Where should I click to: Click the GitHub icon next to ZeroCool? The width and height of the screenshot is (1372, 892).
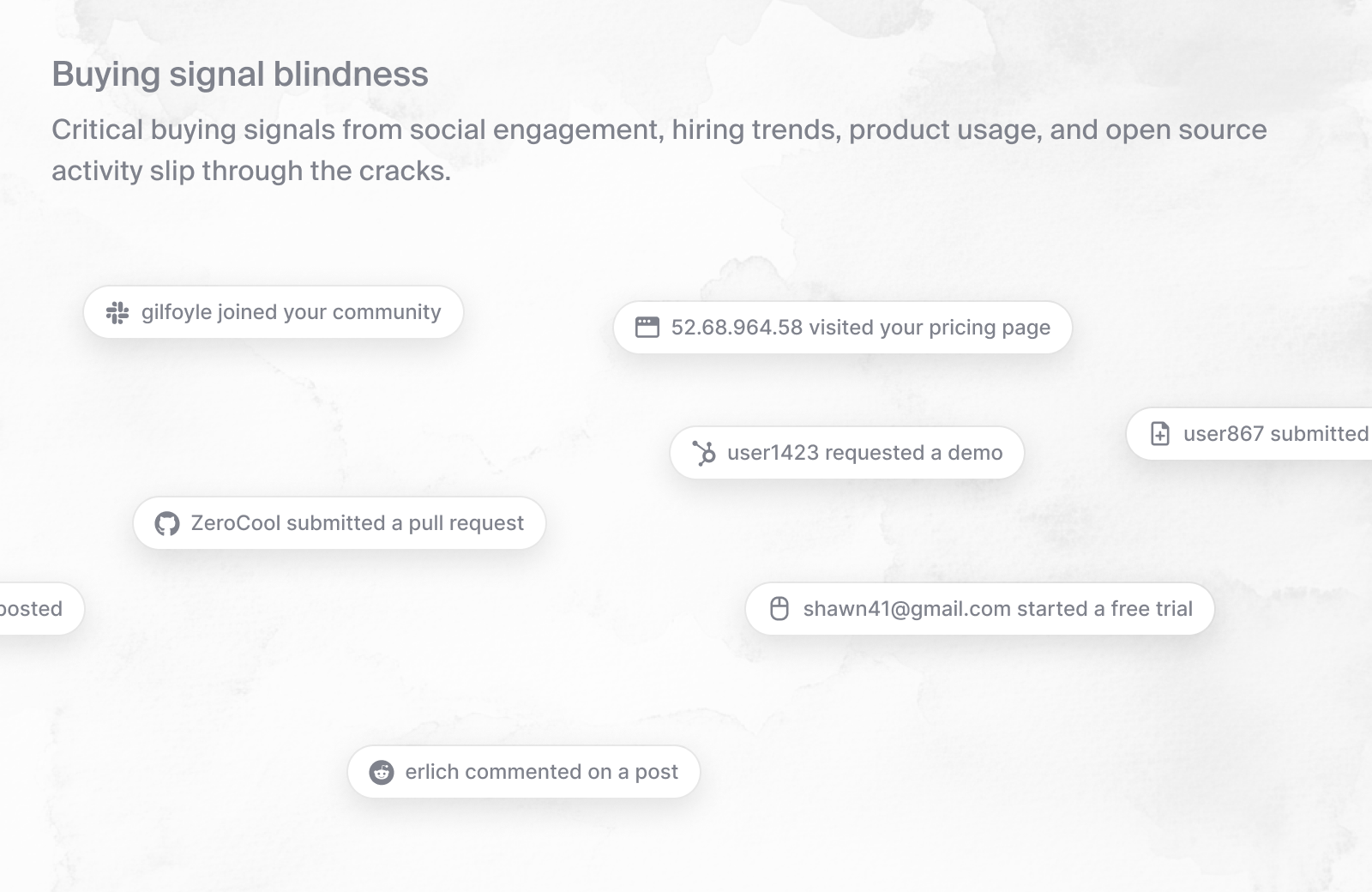(167, 524)
